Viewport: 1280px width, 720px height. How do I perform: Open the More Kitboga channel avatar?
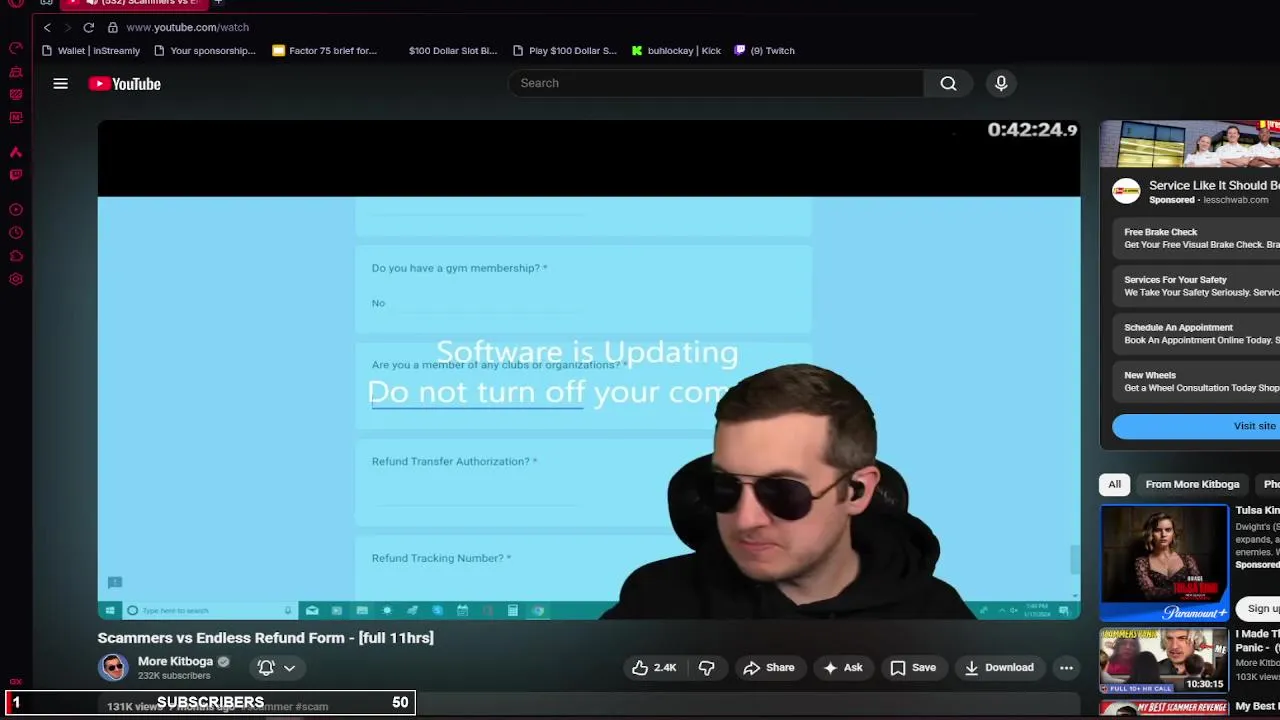(113, 667)
